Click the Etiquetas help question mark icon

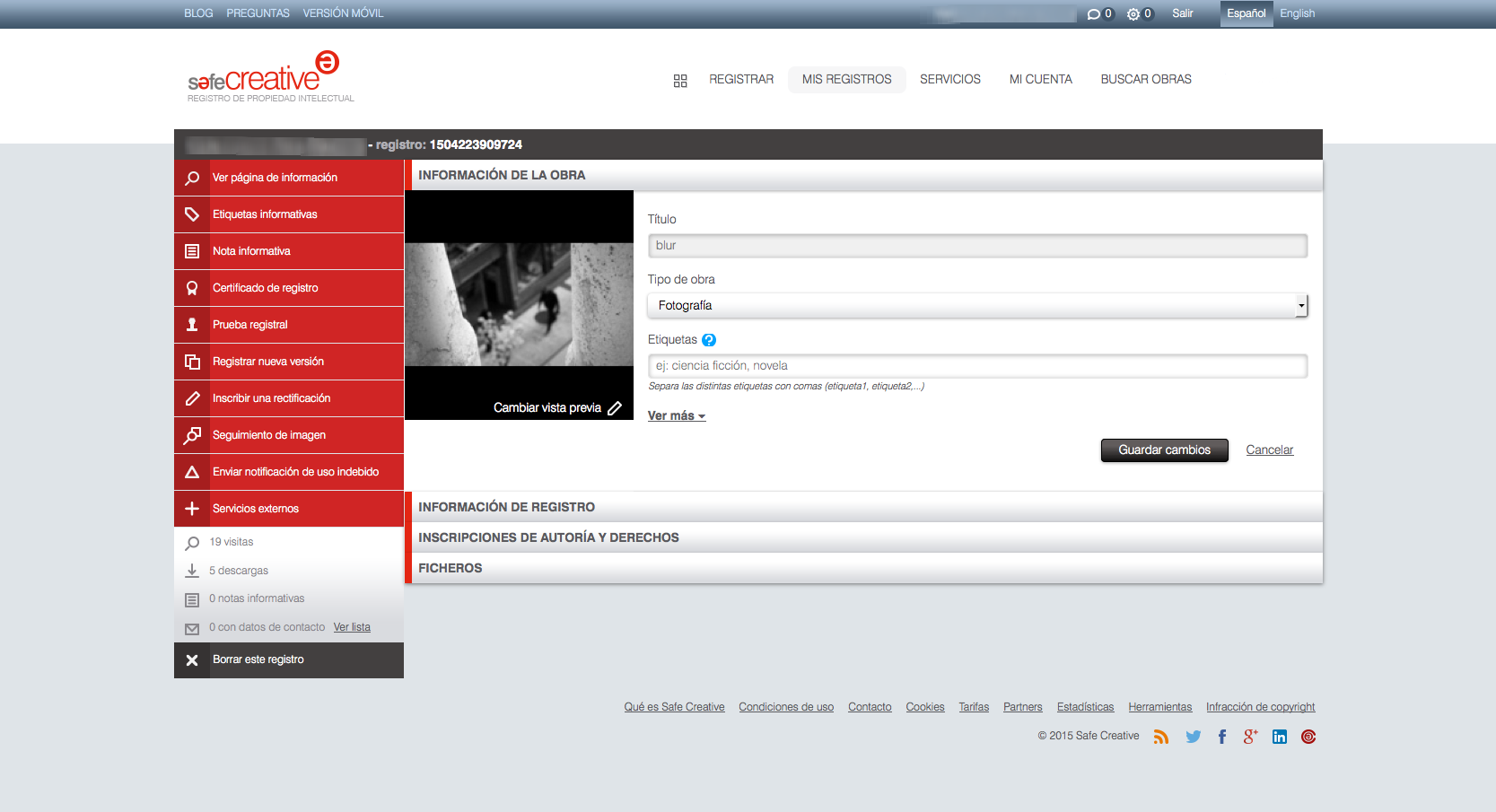(709, 340)
